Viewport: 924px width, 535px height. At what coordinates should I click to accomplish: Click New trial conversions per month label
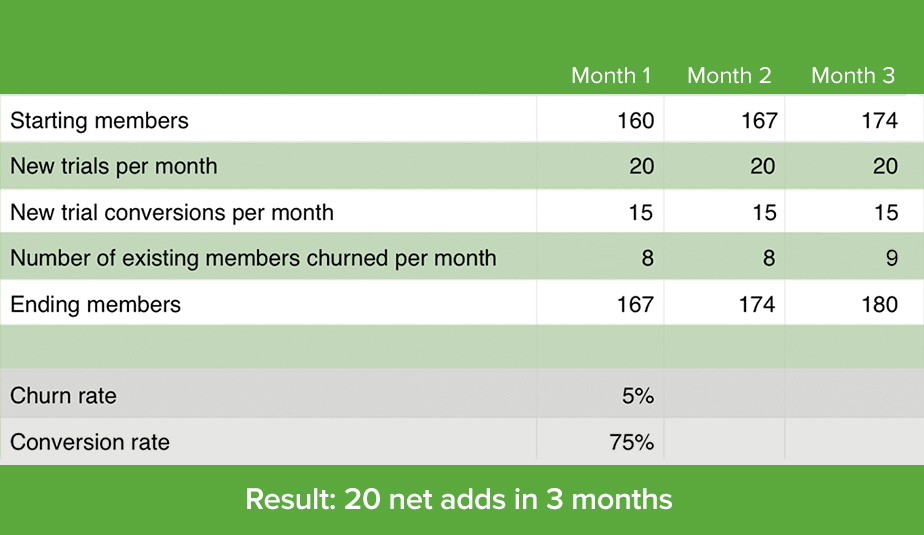[x=172, y=212]
